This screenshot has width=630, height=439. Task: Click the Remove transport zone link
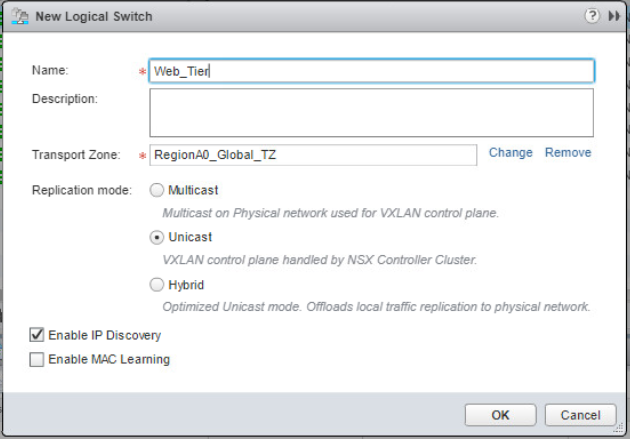(568, 153)
